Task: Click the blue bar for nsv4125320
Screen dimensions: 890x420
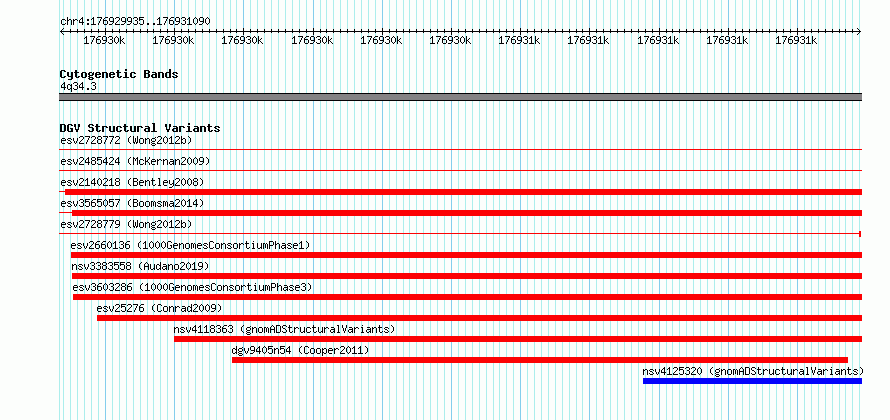Action: [x=753, y=381]
